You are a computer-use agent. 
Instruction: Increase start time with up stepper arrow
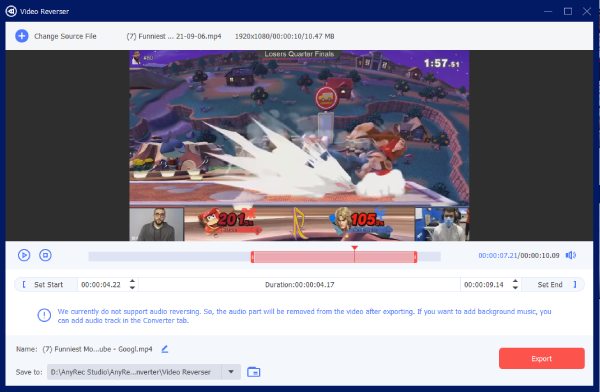[x=132, y=281]
